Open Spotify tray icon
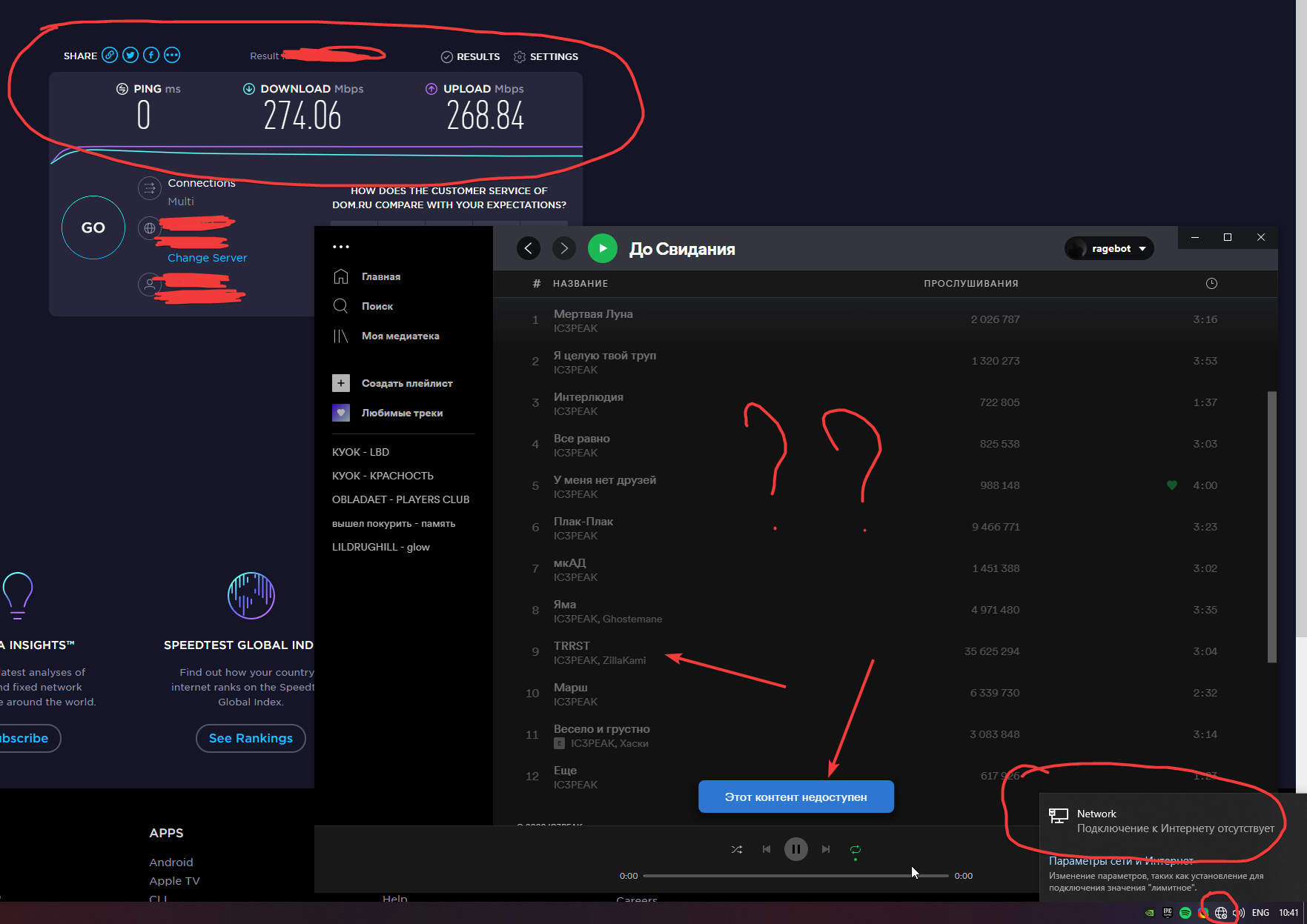 pos(1185,913)
